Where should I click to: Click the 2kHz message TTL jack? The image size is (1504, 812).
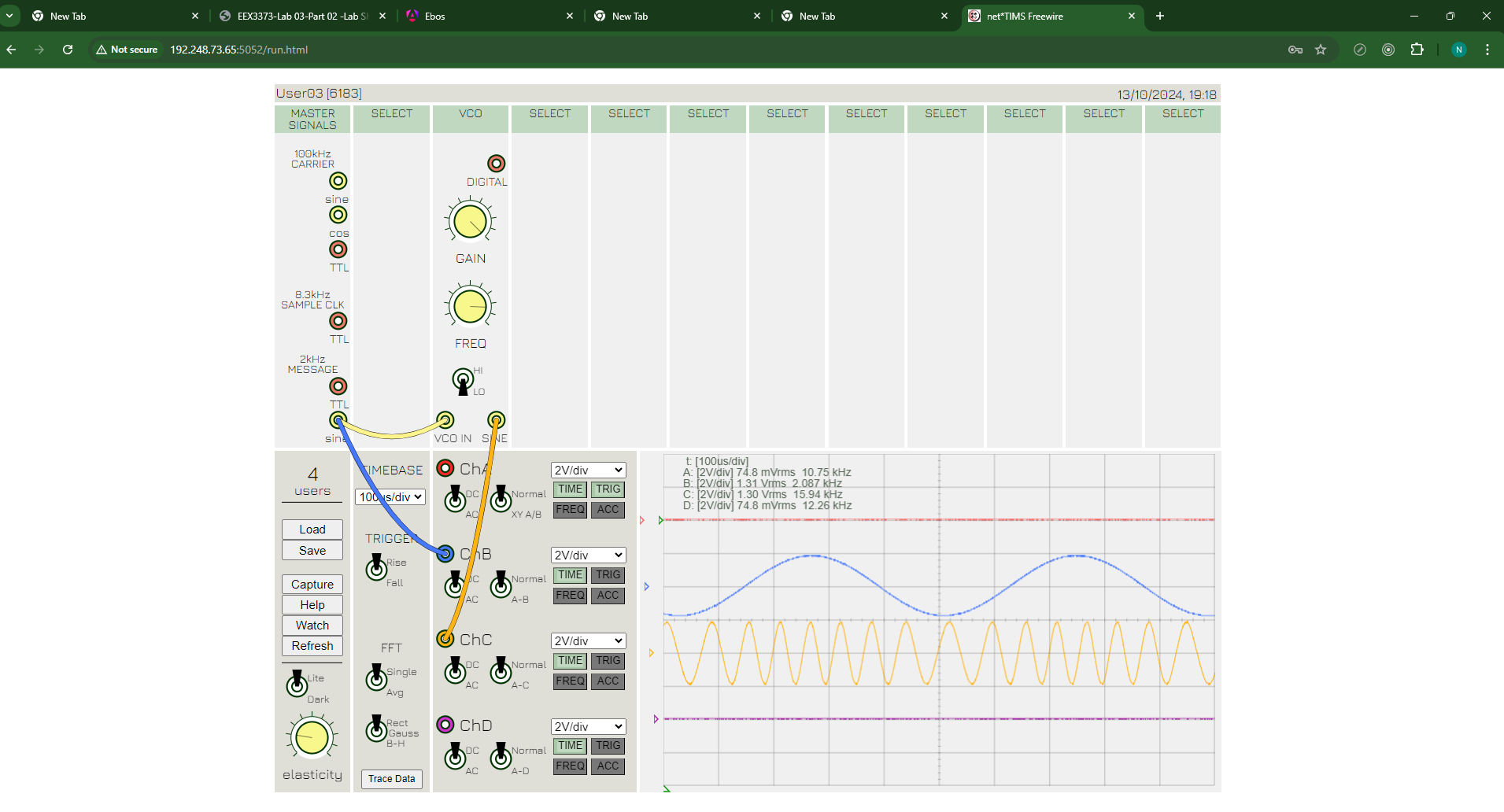(x=338, y=386)
